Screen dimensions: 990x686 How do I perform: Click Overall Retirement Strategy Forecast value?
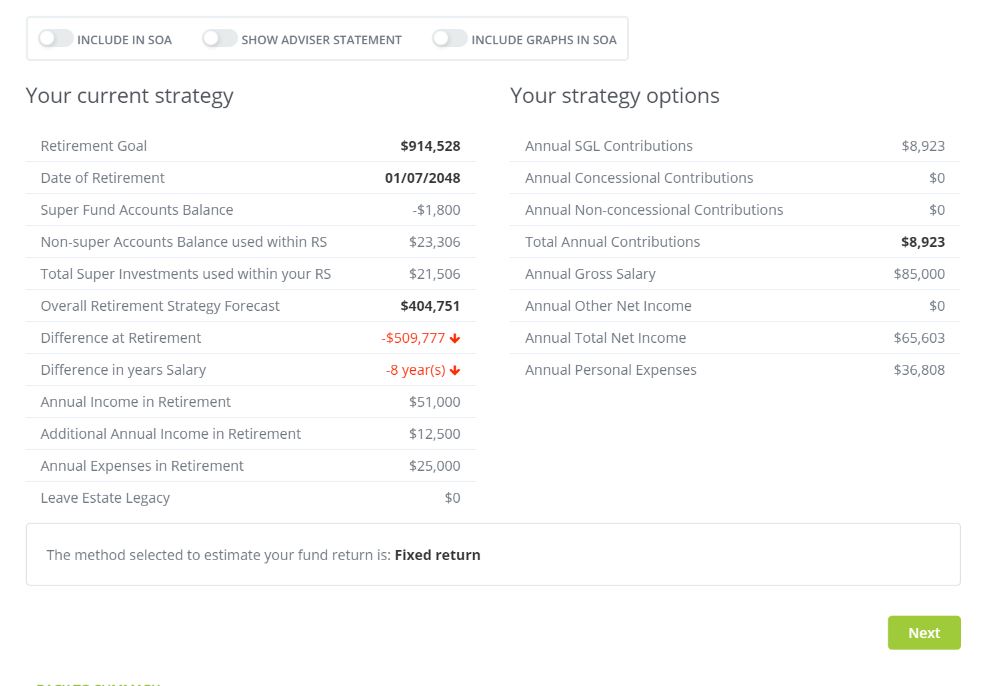click(x=430, y=306)
